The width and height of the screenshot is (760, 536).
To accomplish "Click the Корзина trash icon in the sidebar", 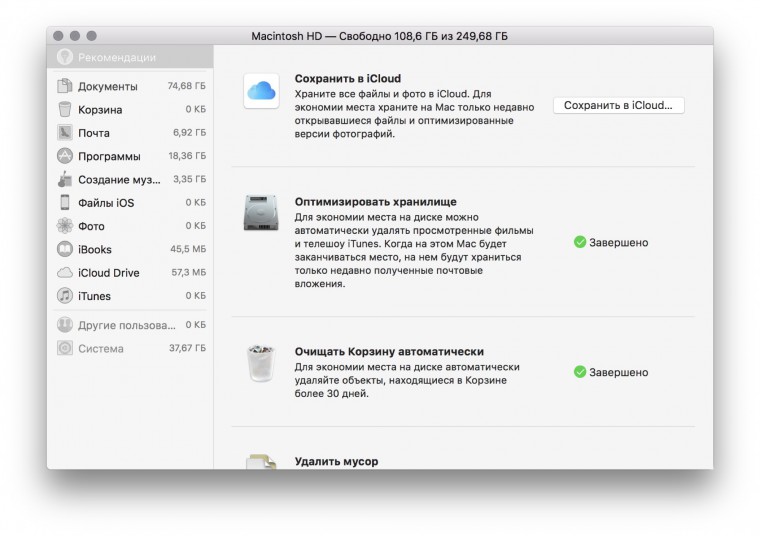I will click(x=64, y=110).
